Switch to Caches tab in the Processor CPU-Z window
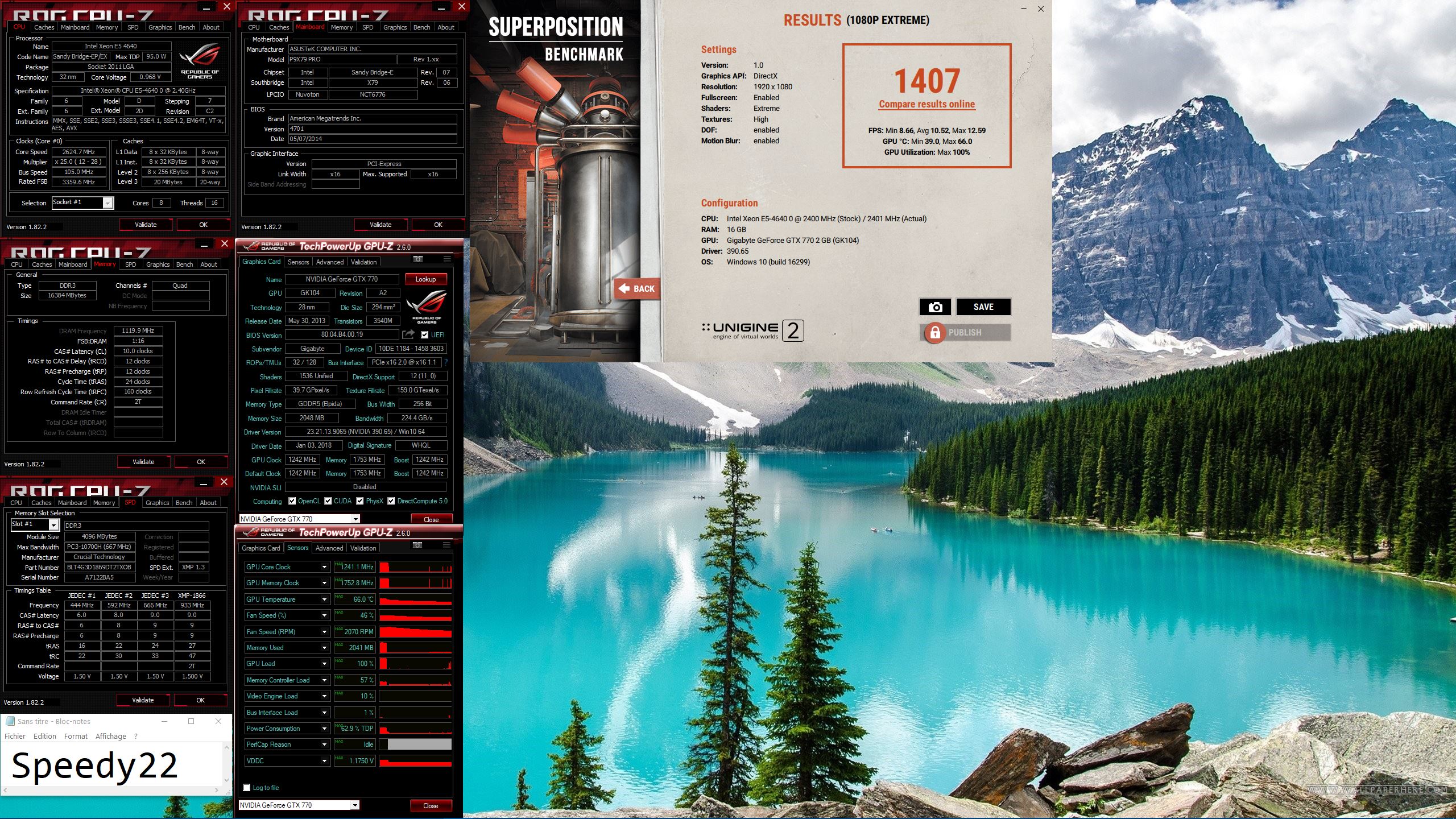 [44, 27]
